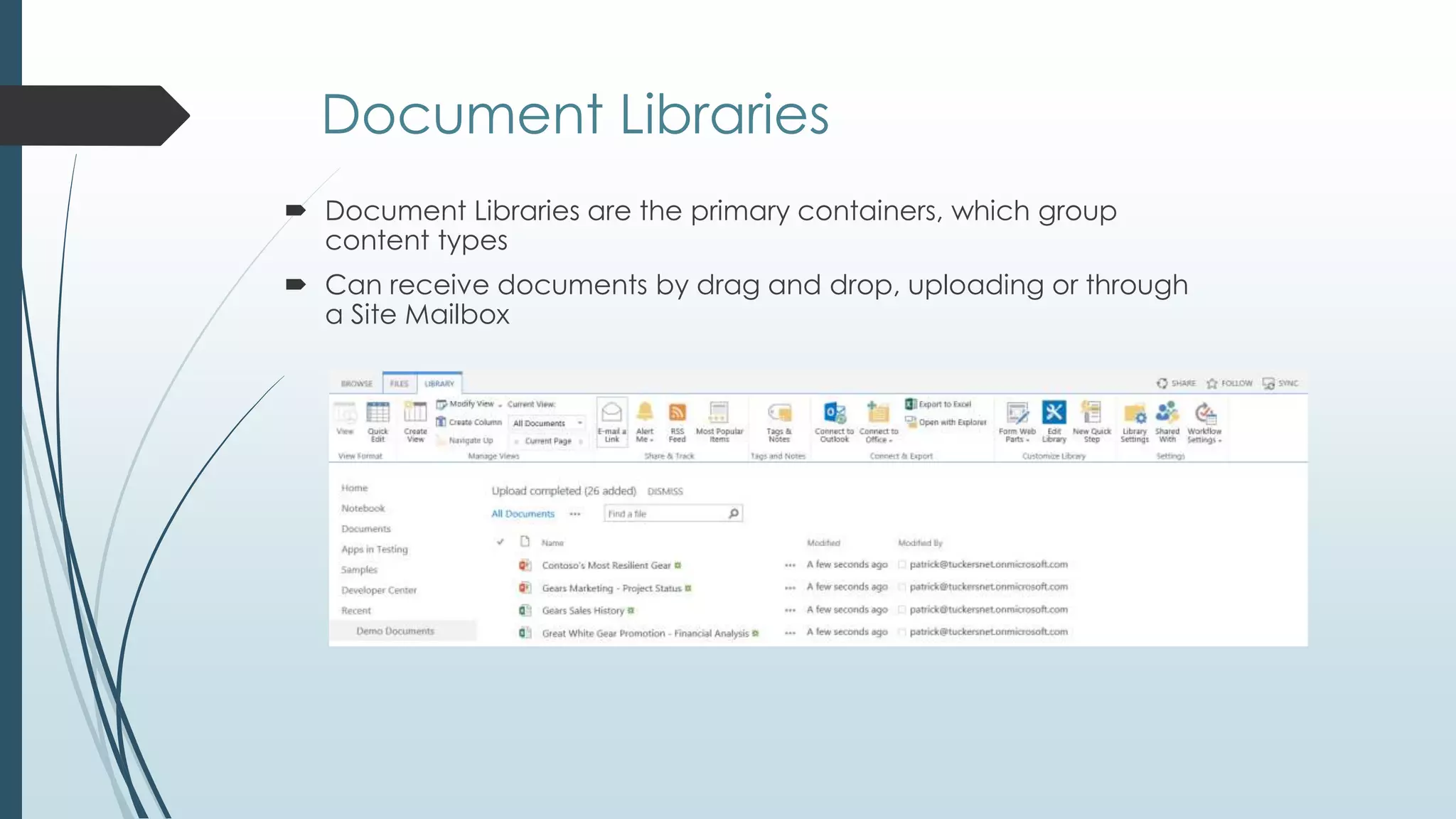Screen dimensions: 1456x819
Task: Click Navigate Up in ribbon
Action: [465, 441]
